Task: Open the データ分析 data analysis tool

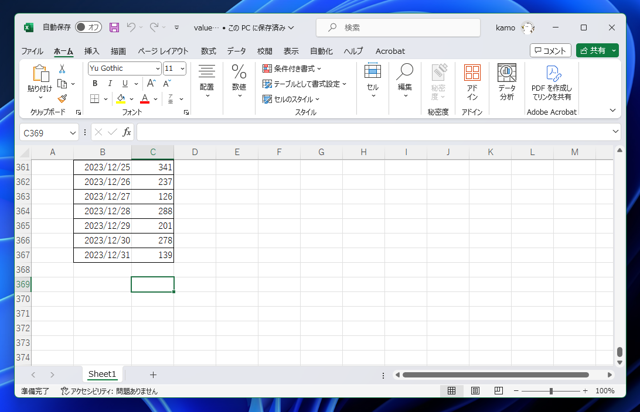Action: [x=507, y=81]
